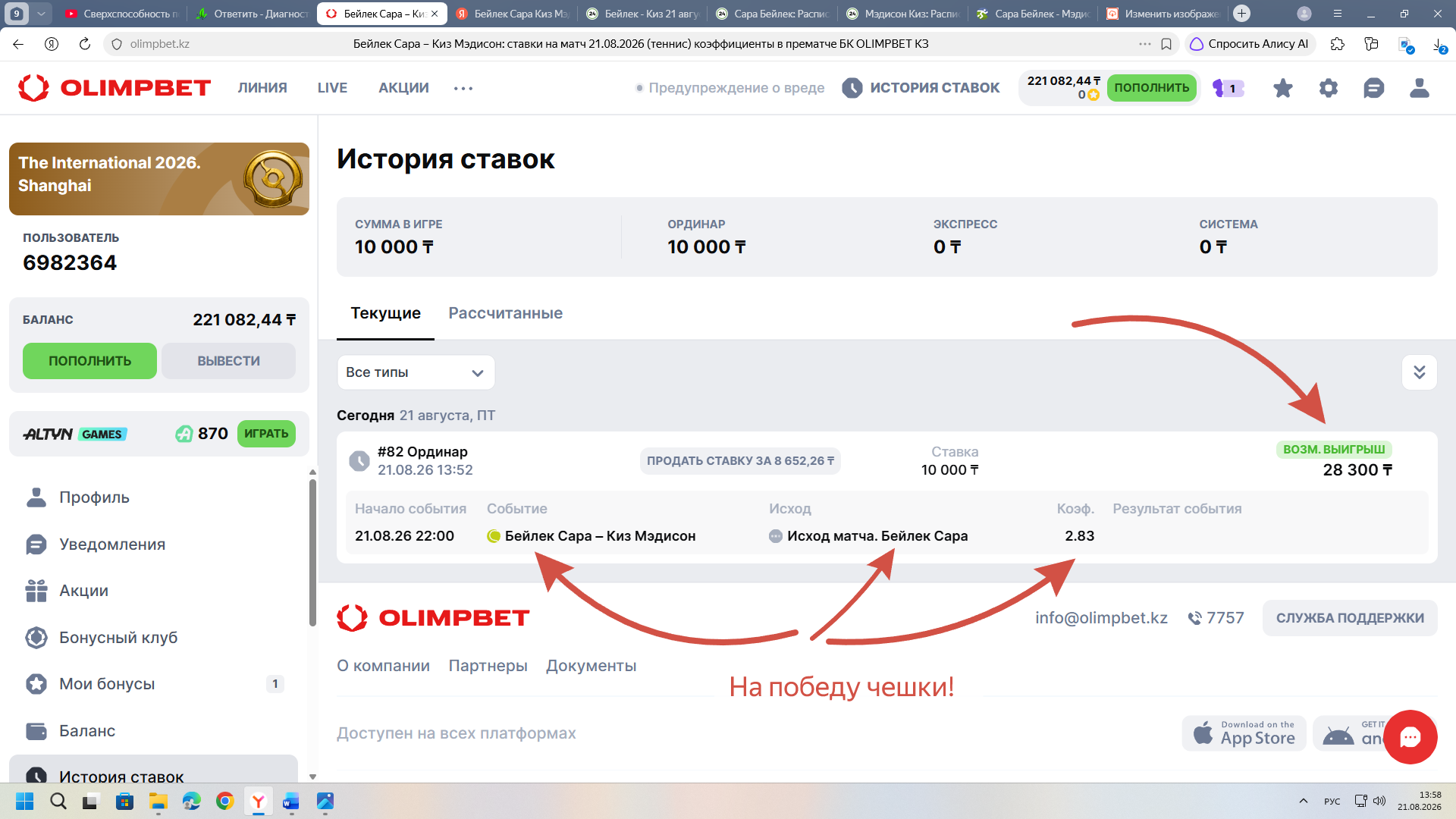Screen dimensions: 1456x819
Task: Open the chat messages icon in header
Action: pos(1374,88)
